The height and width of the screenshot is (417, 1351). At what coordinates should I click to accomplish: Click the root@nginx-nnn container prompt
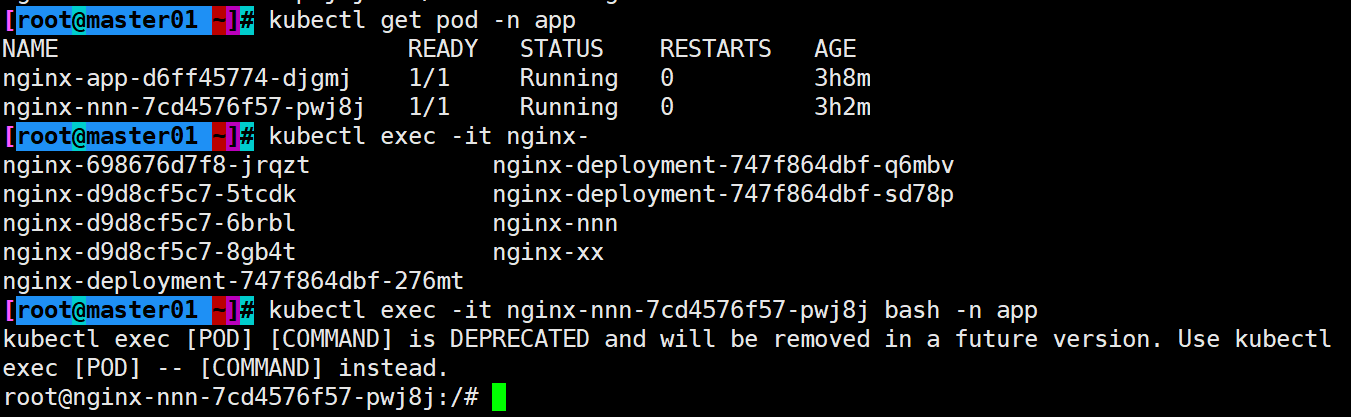click(240, 397)
